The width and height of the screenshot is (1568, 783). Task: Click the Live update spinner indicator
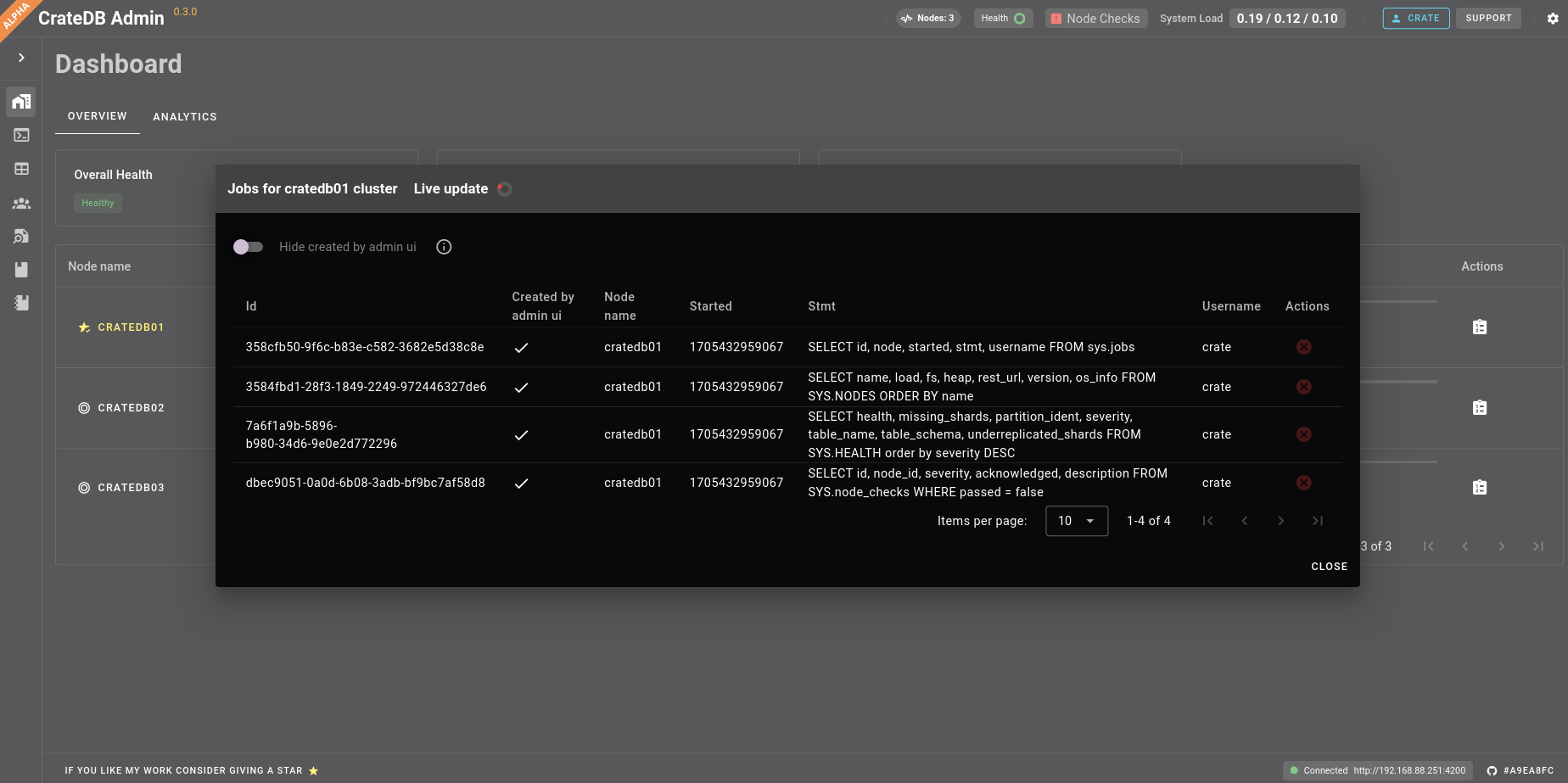(505, 189)
